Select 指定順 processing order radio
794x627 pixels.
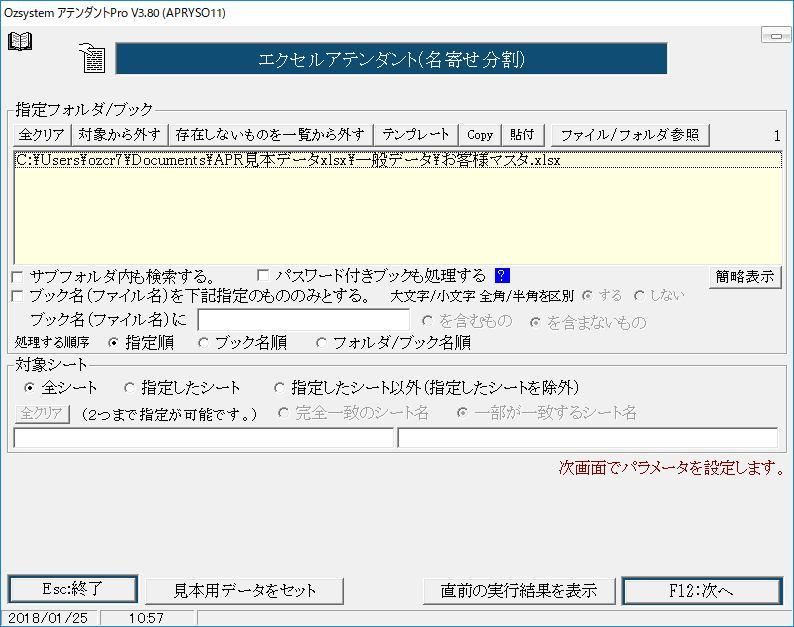coord(113,343)
